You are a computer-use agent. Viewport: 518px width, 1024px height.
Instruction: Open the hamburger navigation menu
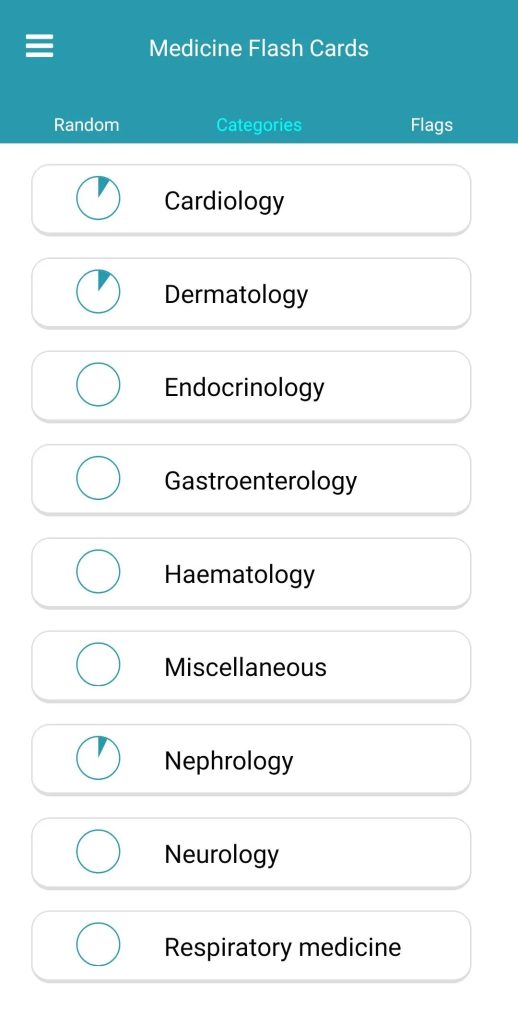(39, 46)
